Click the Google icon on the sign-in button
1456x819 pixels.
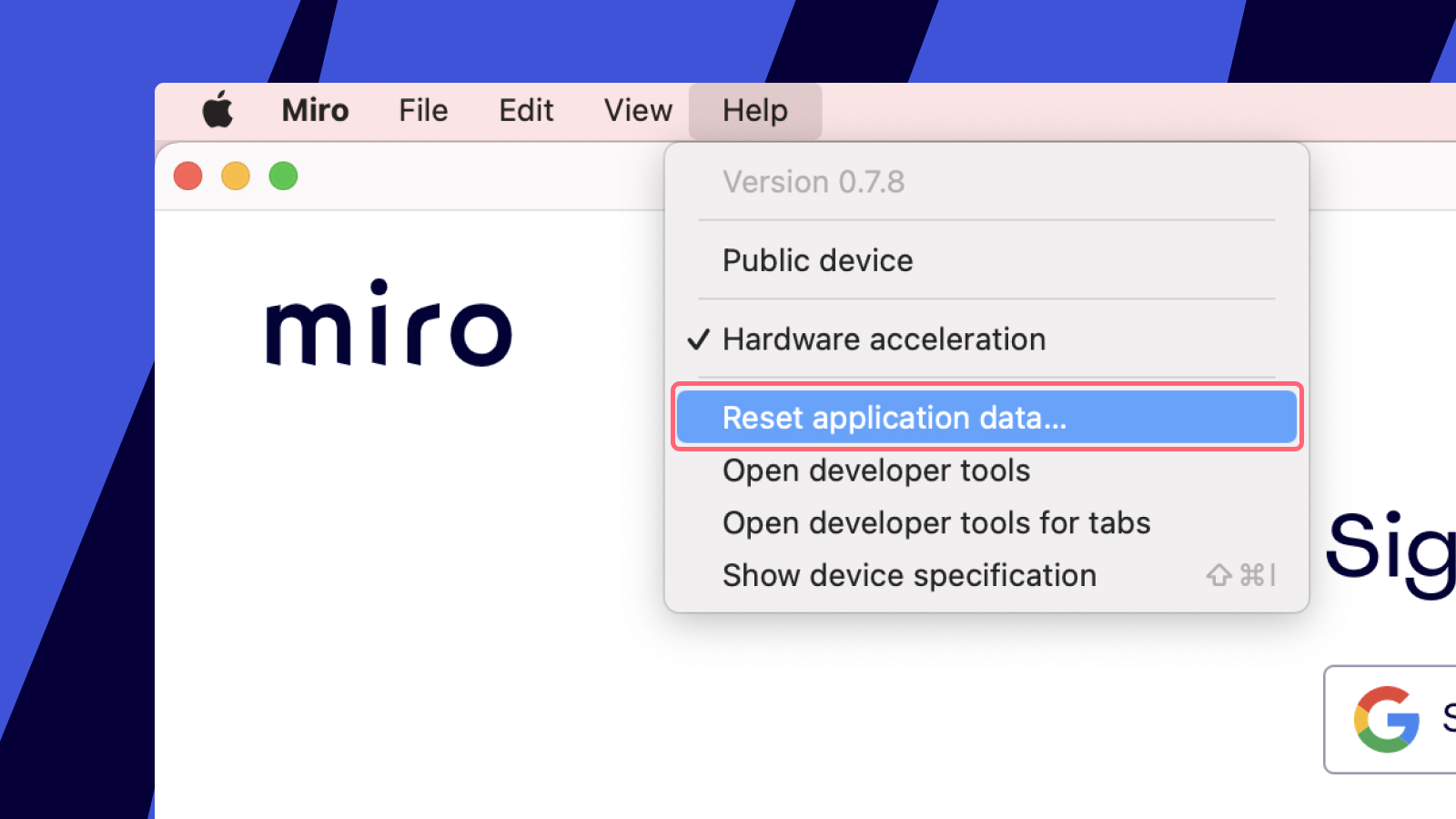pos(1387,720)
